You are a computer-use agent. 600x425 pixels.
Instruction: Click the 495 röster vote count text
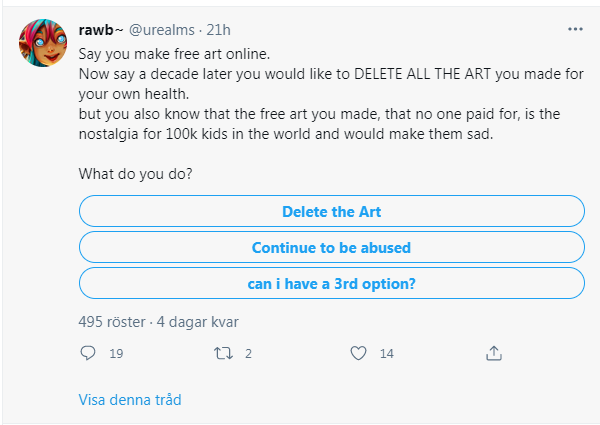112,322
